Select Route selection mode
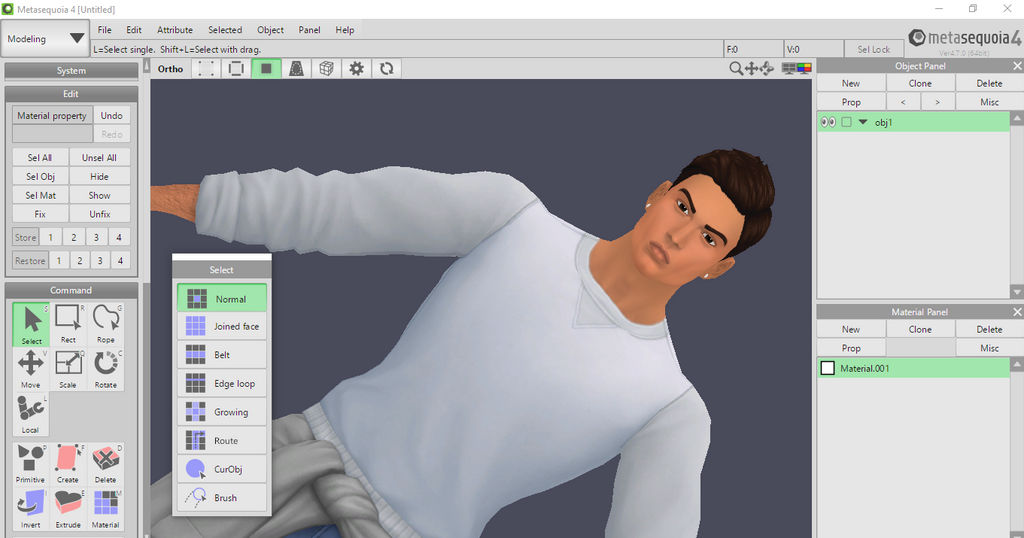The width and height of the screenshot is (1024, 538). click(x=222, y=441)
